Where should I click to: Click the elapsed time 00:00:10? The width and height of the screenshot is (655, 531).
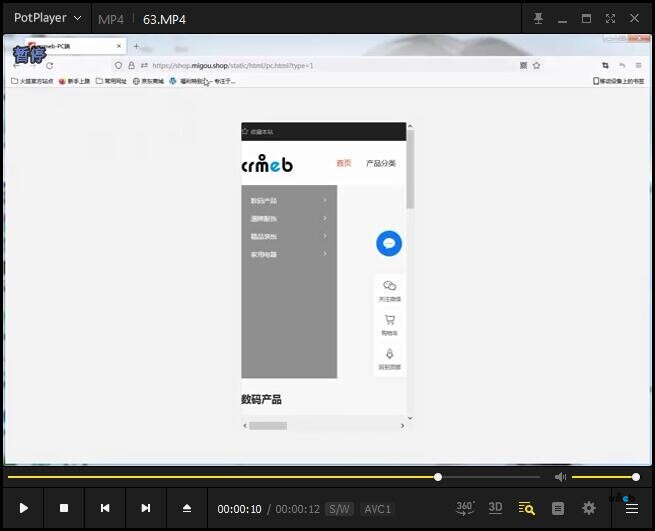(x=239, y=509)
